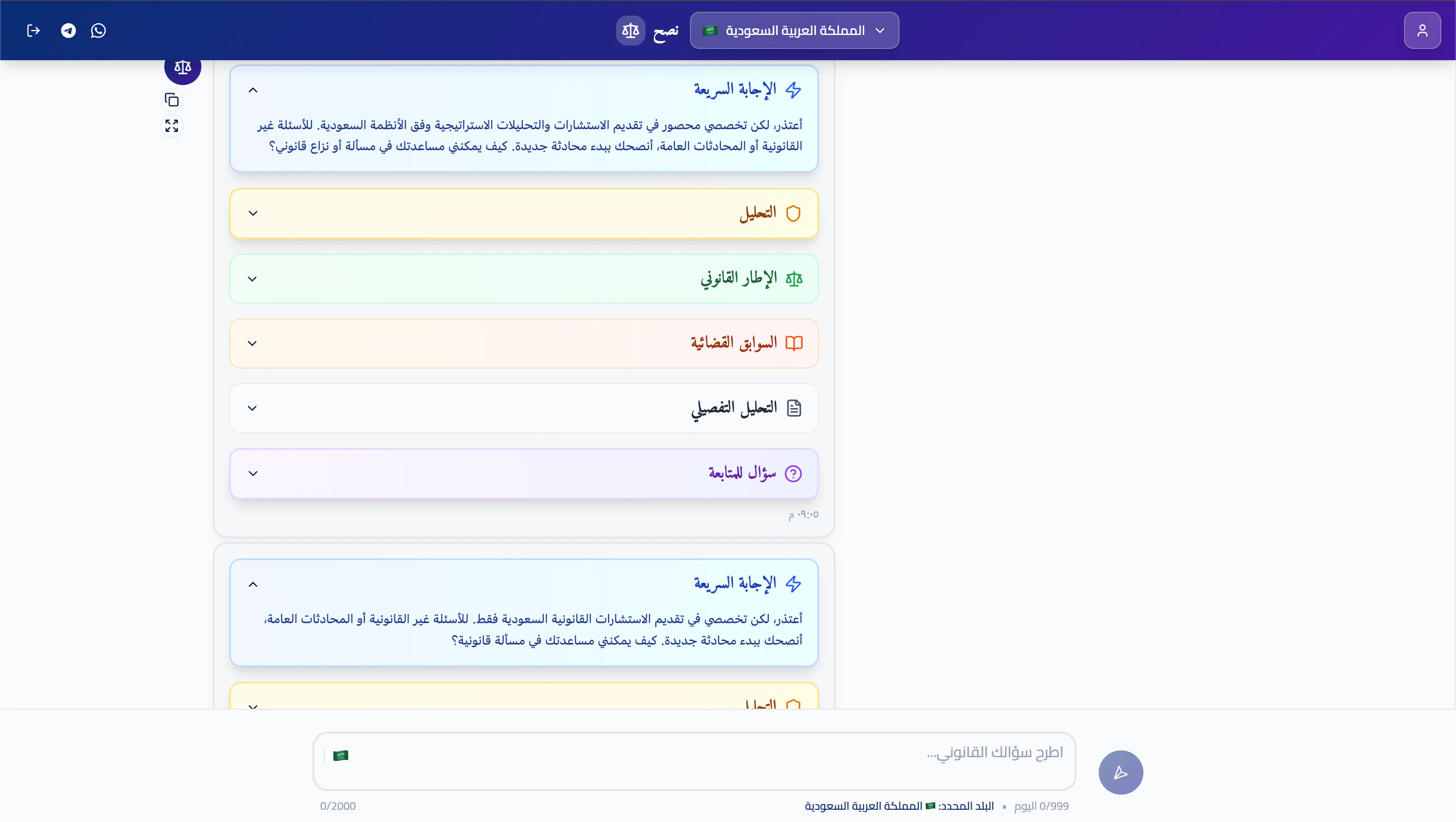The width and height of the screenshot is (1456, 822).
Task: Click lightning icon in second الإجابة السريعة
Action: (x=794, y=584)
